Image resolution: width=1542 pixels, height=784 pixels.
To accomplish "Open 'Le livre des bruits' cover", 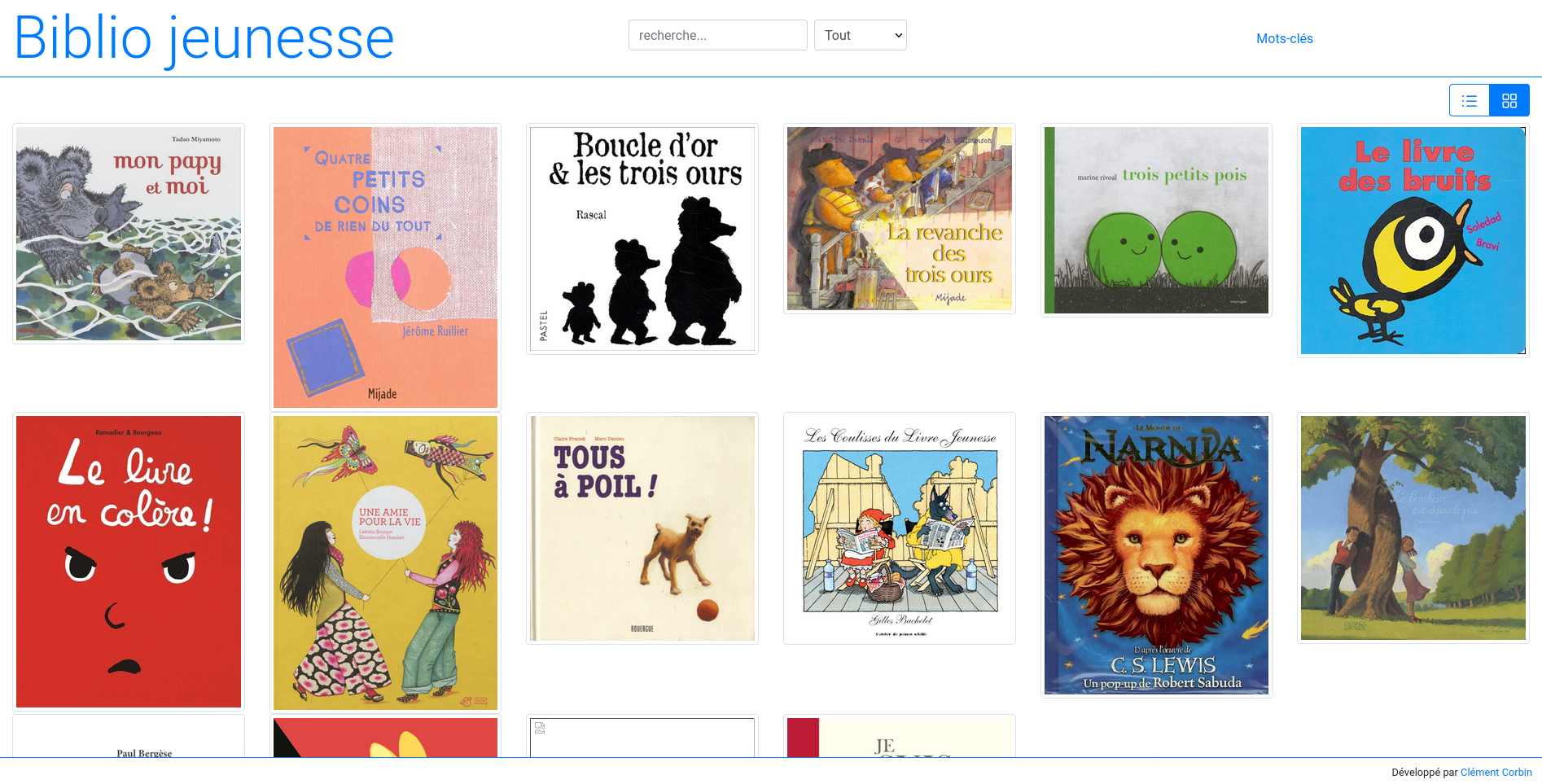I will pos(1413,240).
